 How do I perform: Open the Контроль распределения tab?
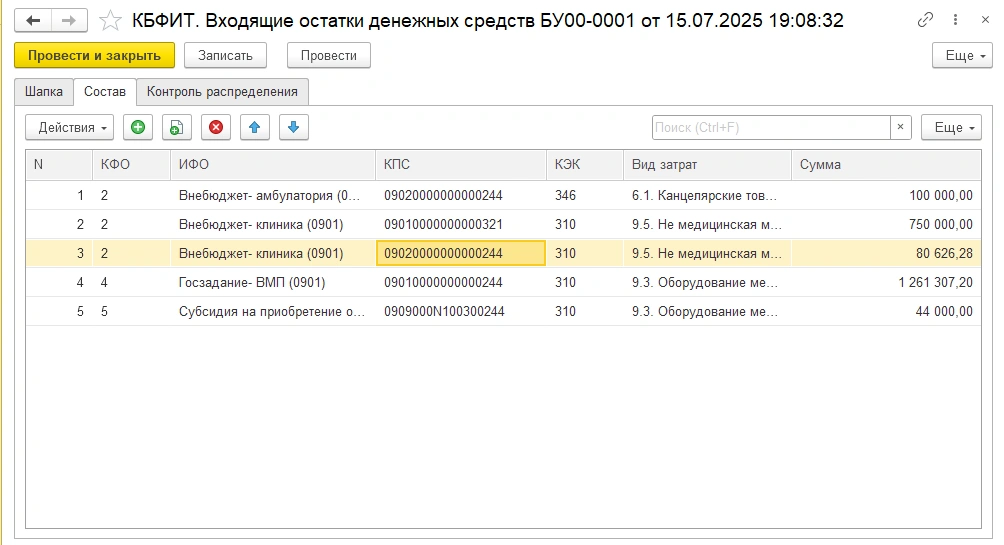point(222,92)
